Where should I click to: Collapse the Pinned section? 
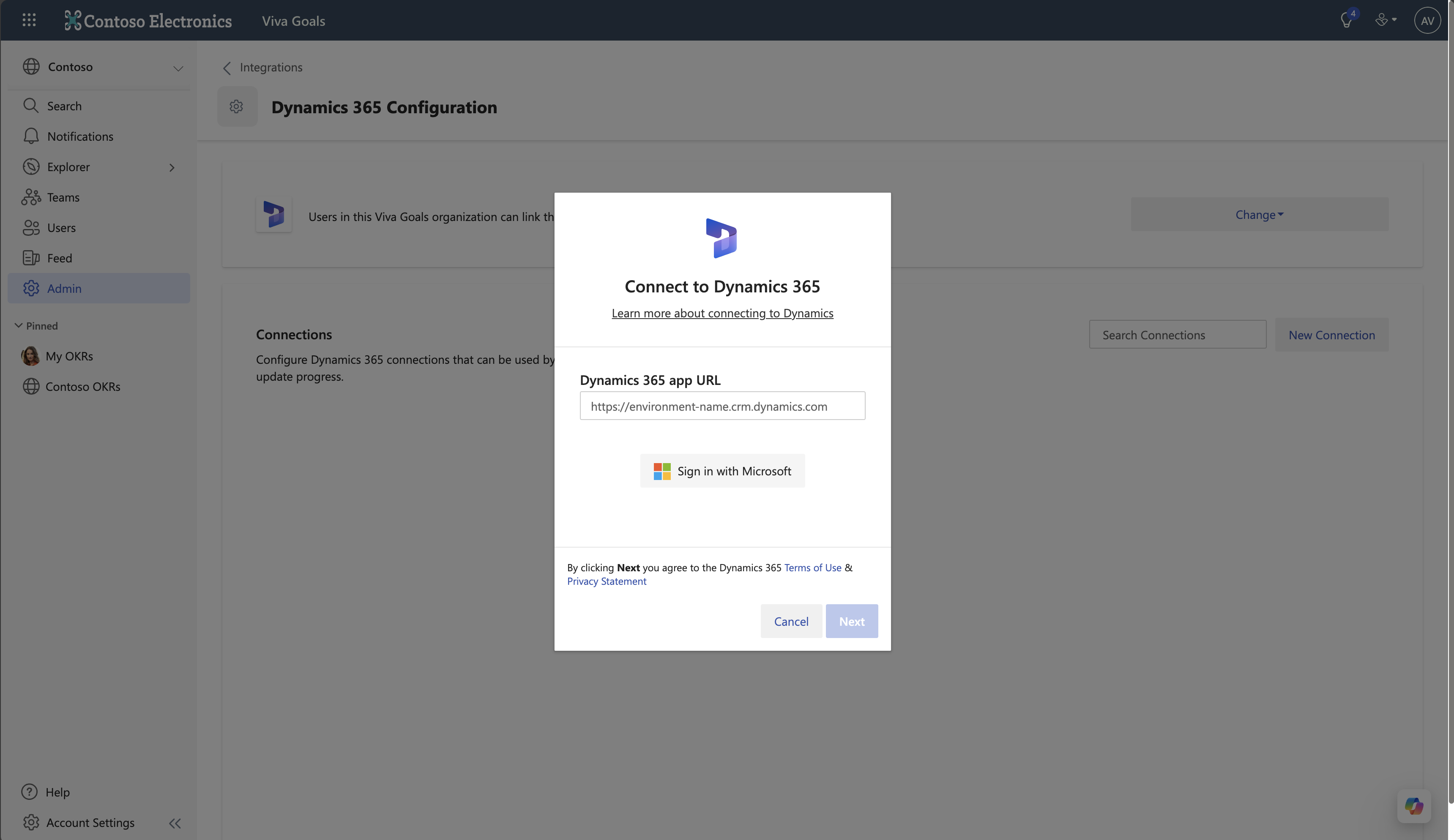pos(19,325)
